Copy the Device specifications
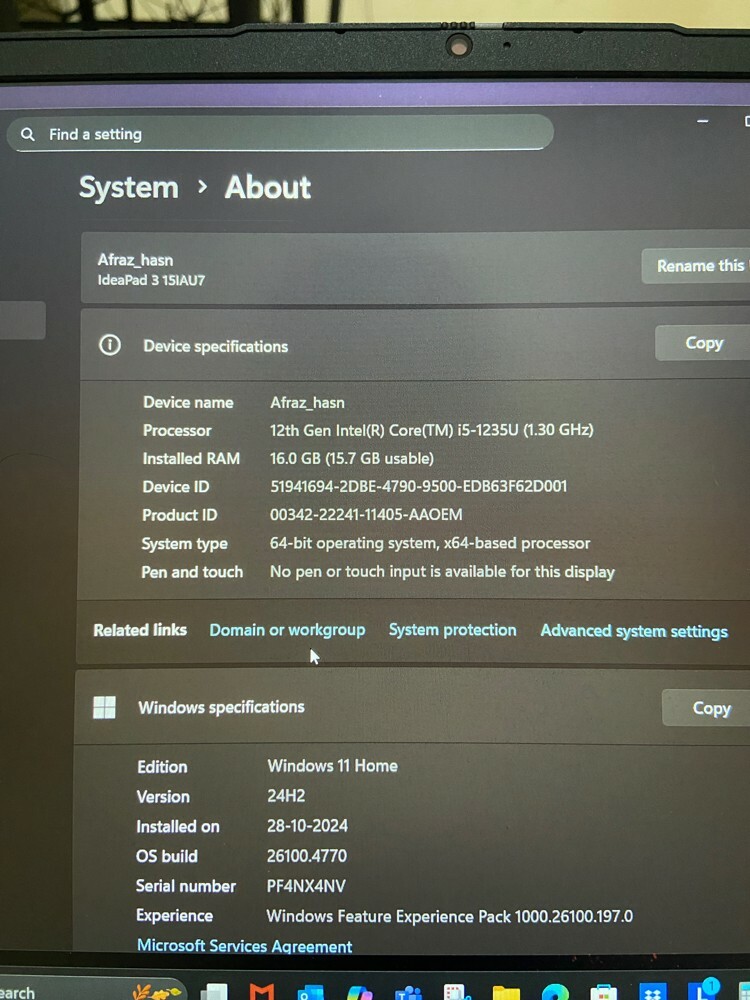 point(703,343)
